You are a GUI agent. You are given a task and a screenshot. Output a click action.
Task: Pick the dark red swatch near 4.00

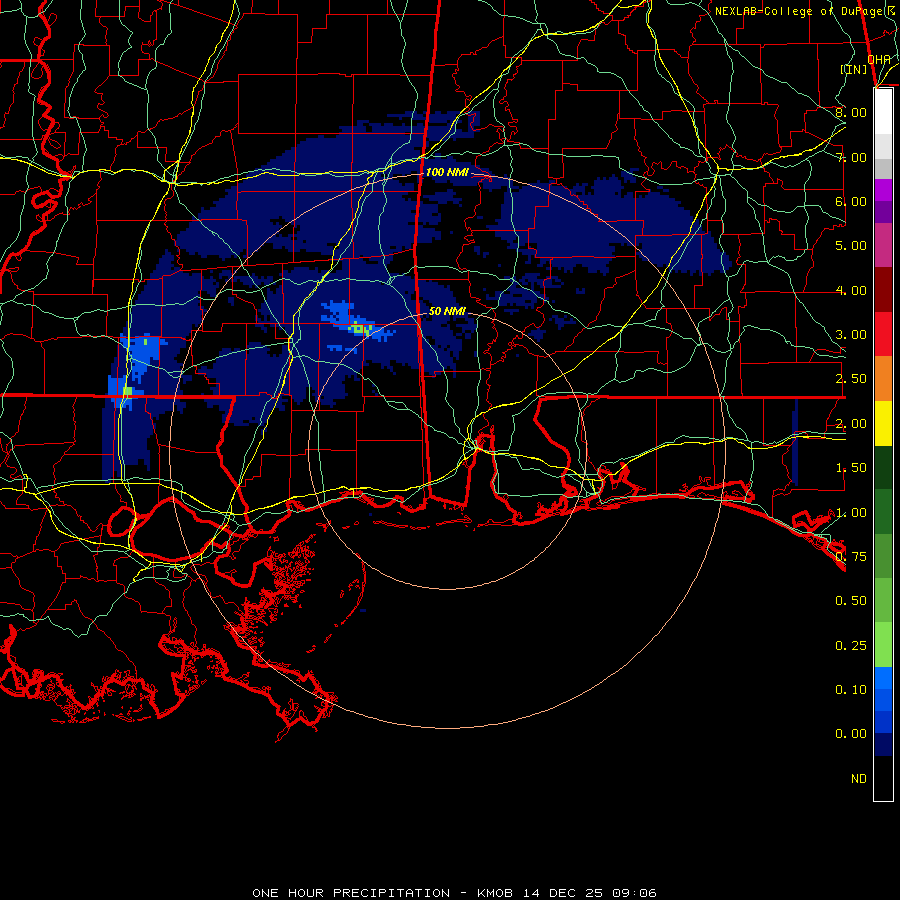(x=883, y=290)
